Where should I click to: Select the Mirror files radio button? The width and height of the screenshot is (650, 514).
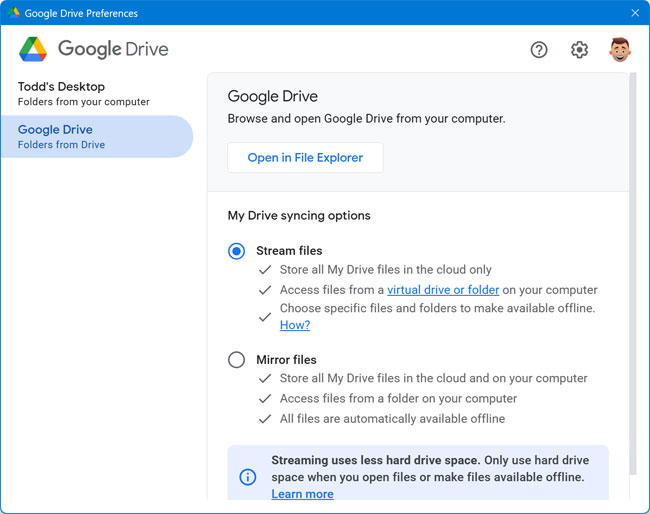tap(236, 360)
